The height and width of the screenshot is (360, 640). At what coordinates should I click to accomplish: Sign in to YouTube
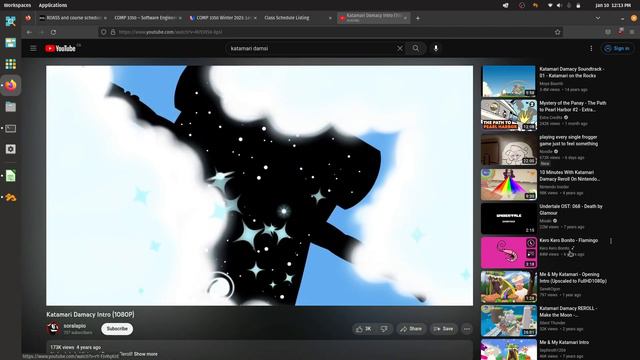click(617, 49)
